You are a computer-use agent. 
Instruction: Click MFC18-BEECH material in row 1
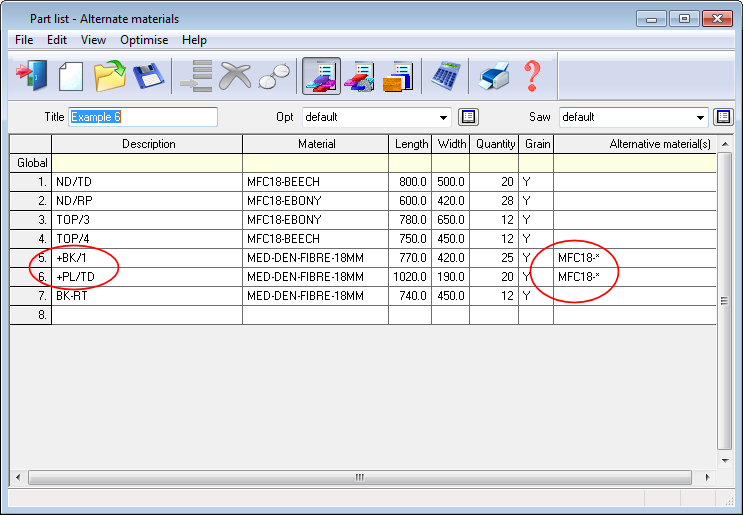pos(316,182)
